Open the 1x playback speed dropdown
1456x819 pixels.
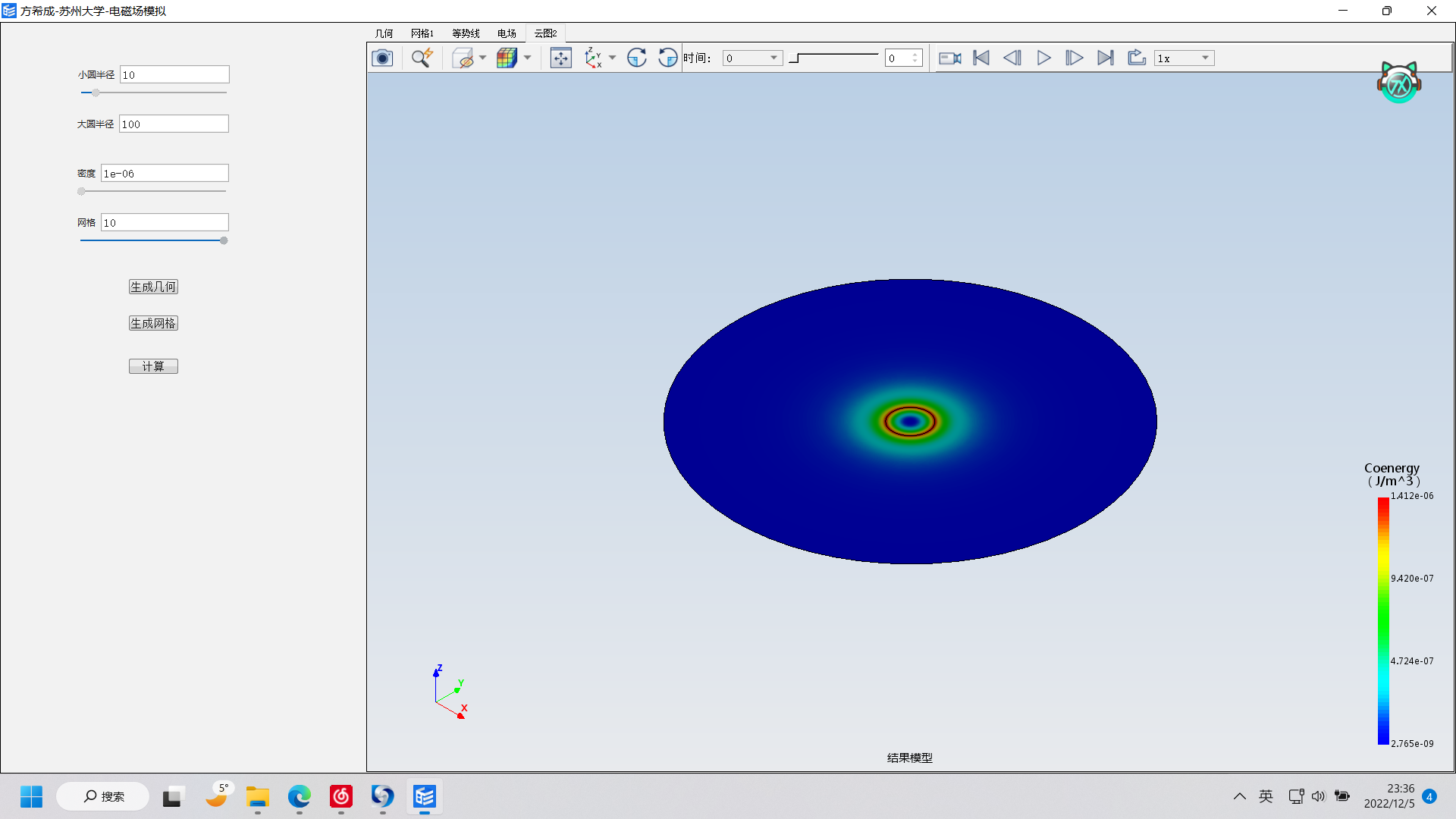[x=1185, y=58]
